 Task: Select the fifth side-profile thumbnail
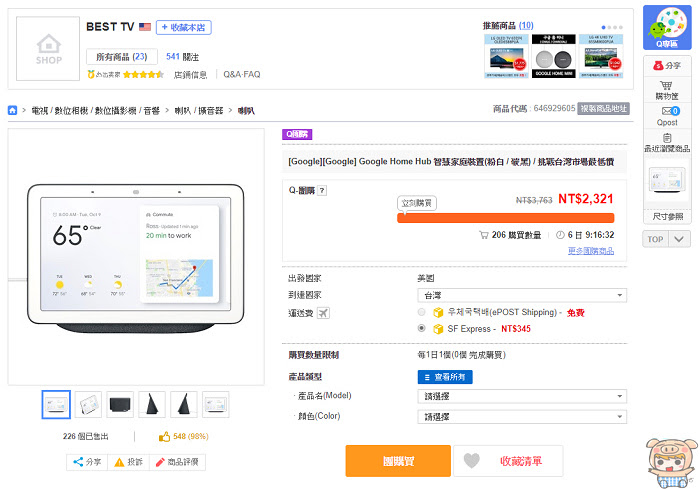tap(184, 405)
